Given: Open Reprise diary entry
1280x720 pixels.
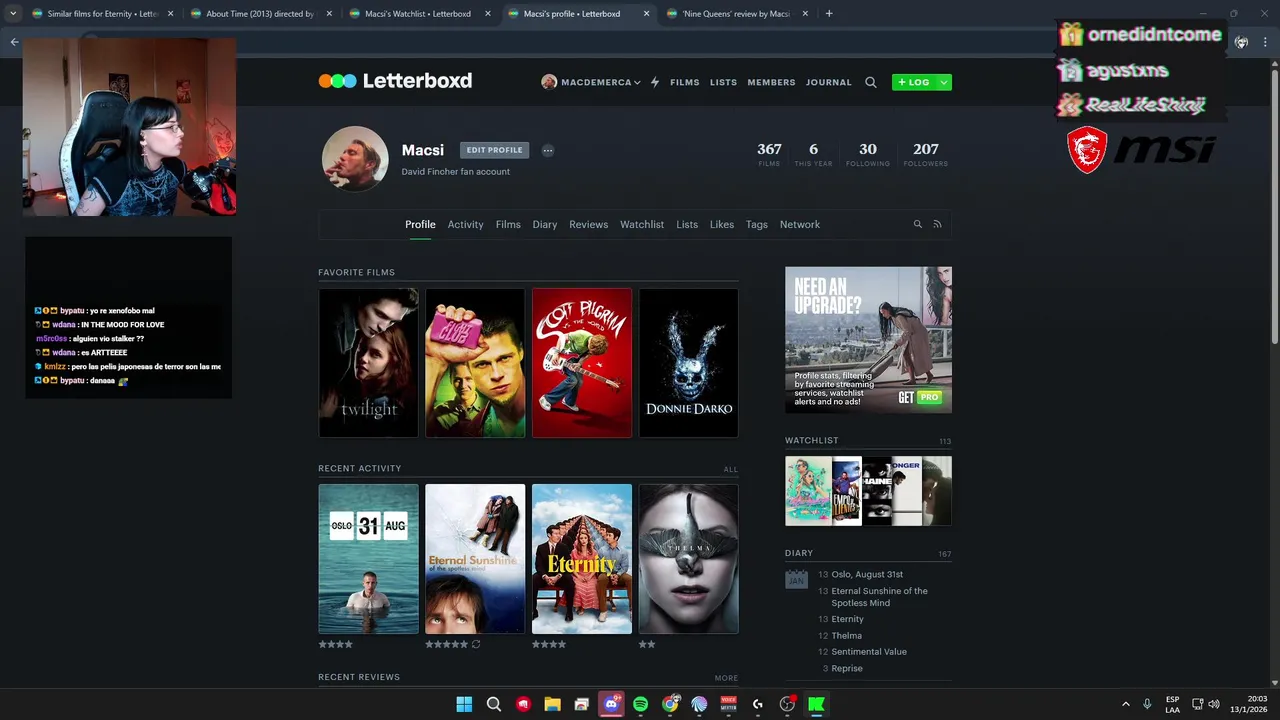Looking at the screenshot, I should click(x=847, y=668).
